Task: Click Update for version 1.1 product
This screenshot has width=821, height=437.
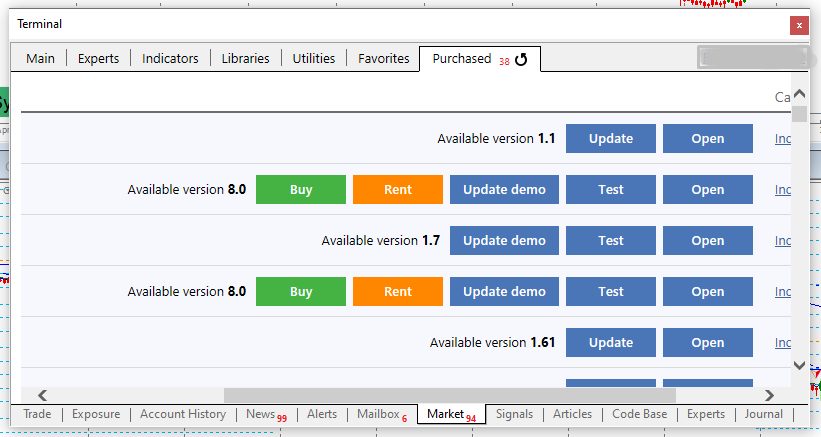Action: 611,139
